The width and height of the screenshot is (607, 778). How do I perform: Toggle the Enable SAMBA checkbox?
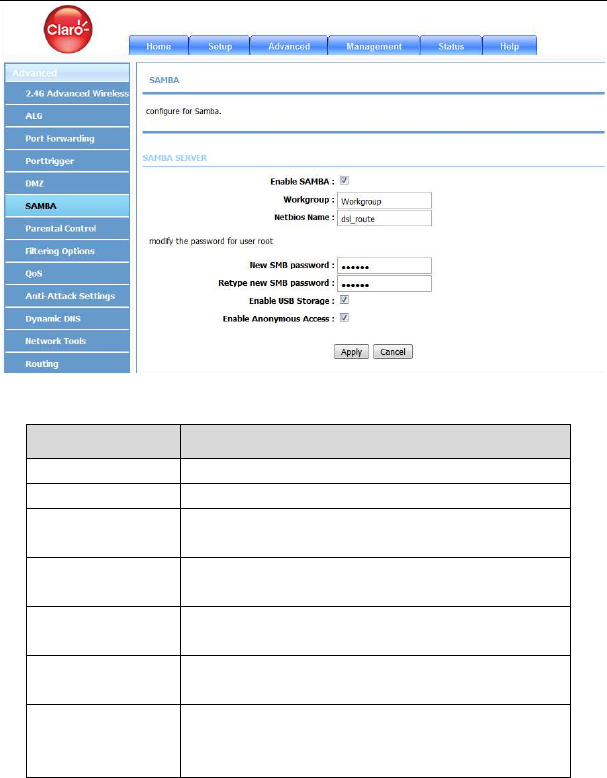pyautogui.click(x=344, y=181)
